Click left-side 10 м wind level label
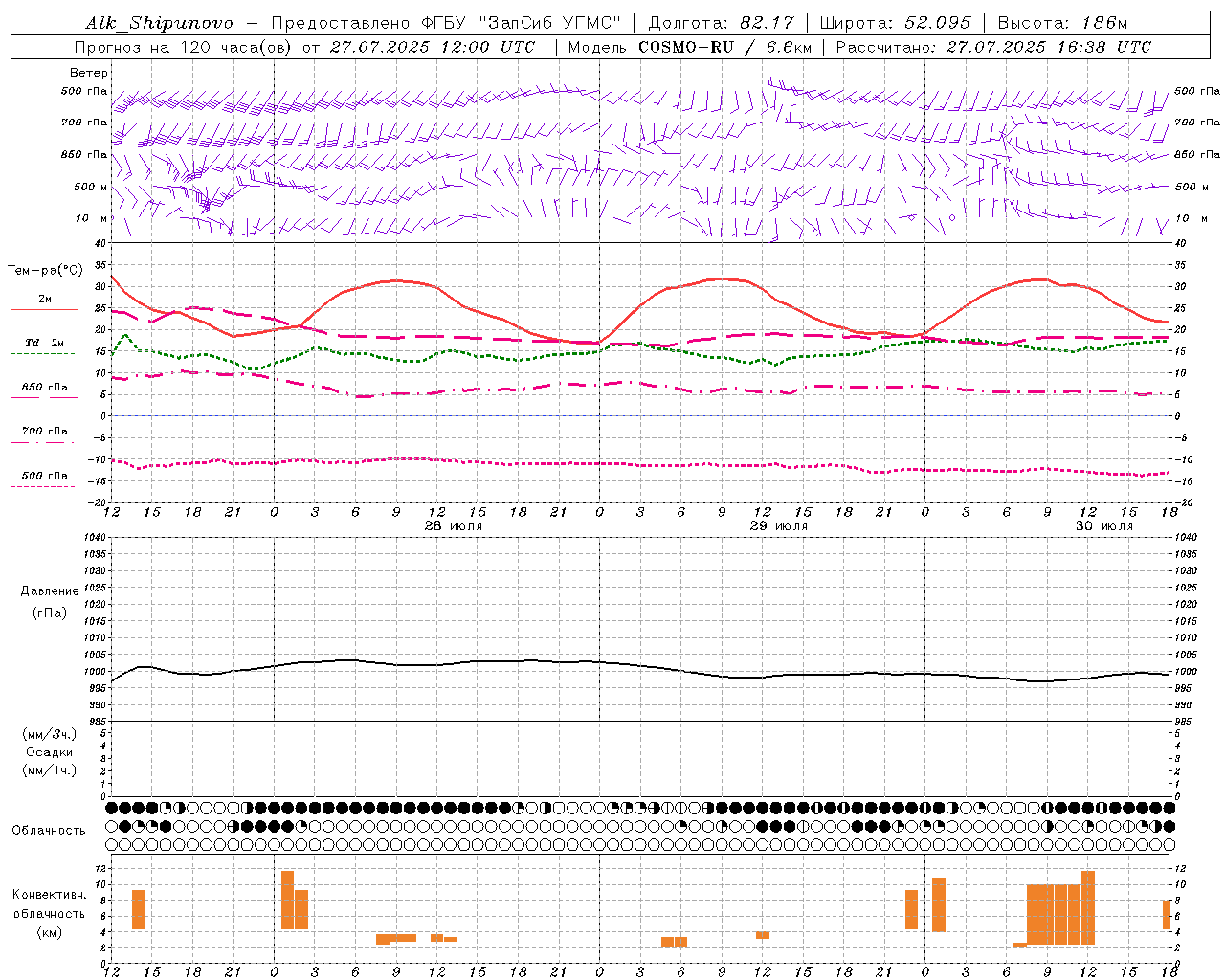The image size is (1225, 980). pos(91,218)
